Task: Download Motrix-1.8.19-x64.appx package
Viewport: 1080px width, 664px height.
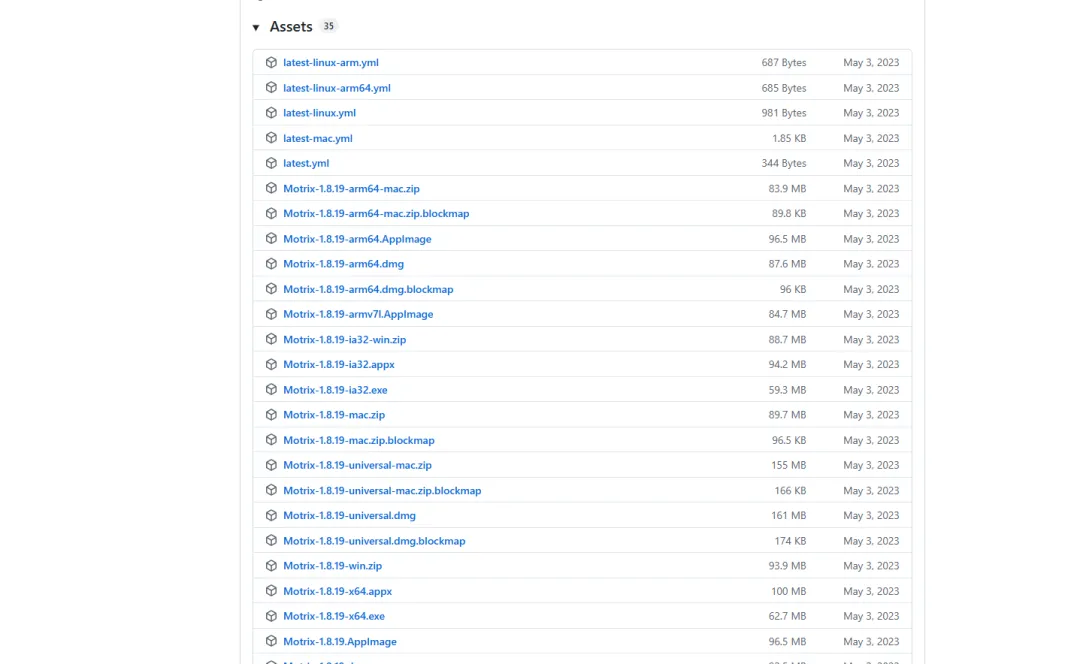Action: pos(337,591)
